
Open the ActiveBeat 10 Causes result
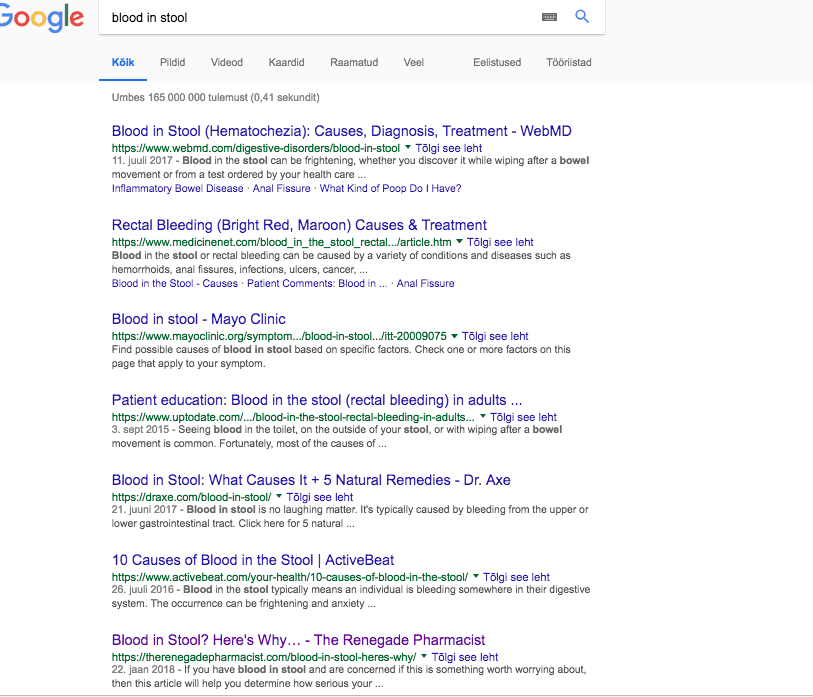(x=255, y=559)
